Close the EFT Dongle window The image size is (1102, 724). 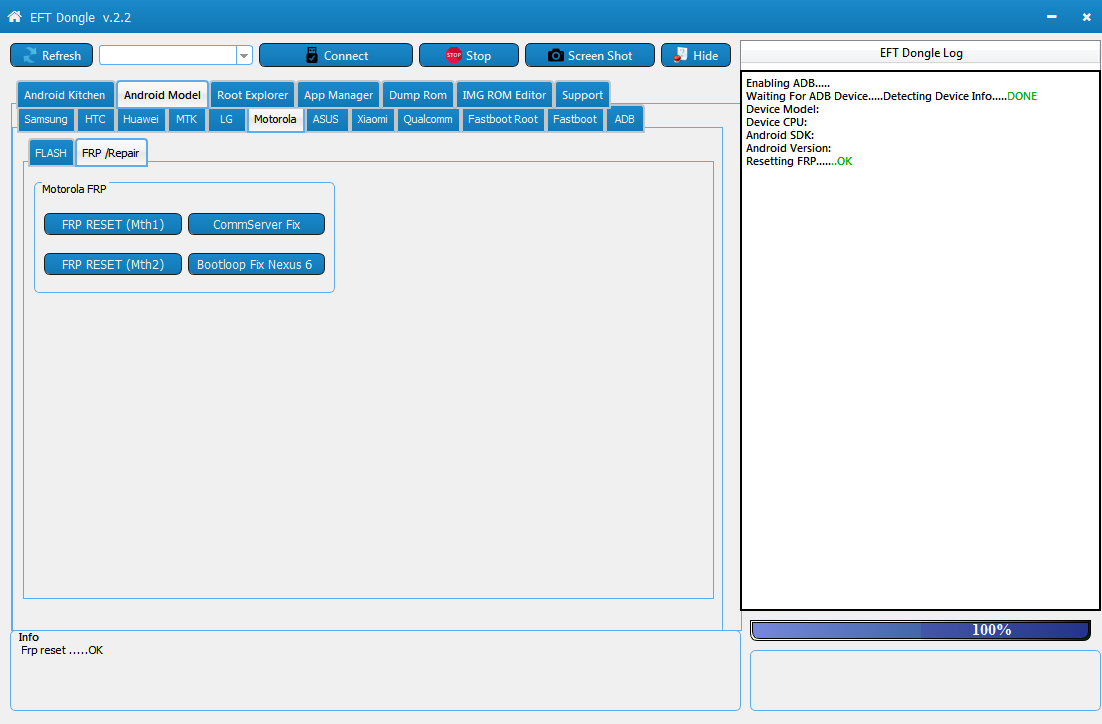click(1087, 17)
